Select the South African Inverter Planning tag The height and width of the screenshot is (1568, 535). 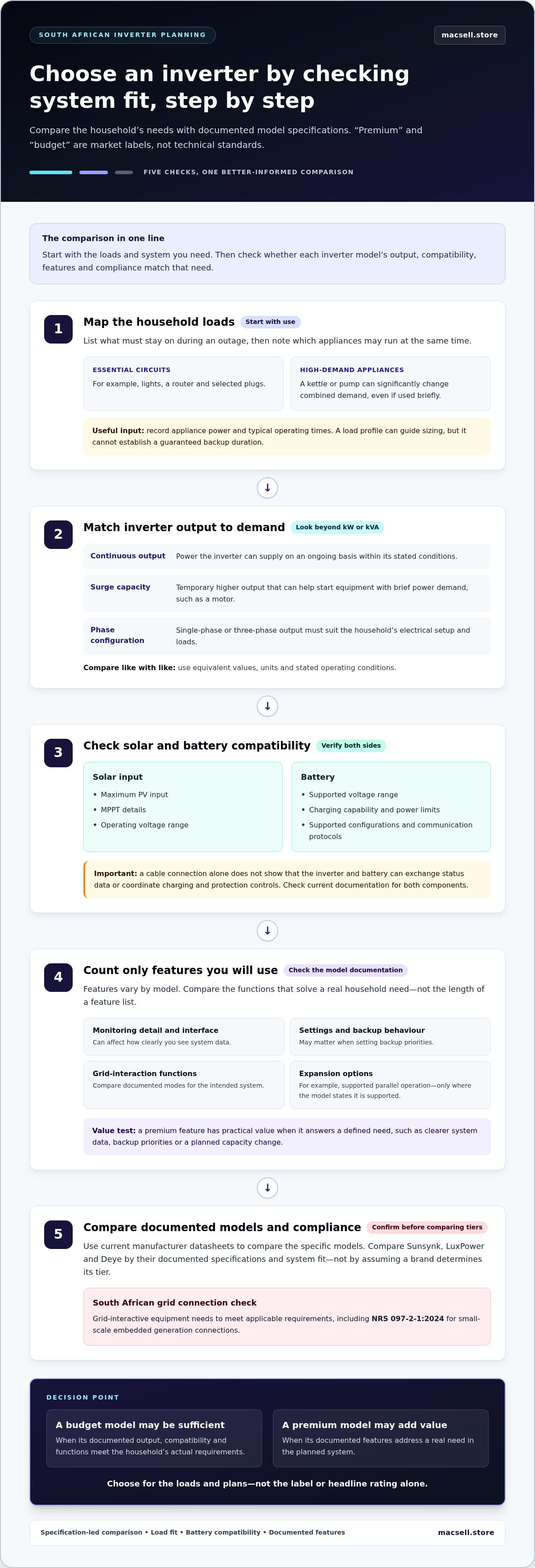[x=123, y=35]
